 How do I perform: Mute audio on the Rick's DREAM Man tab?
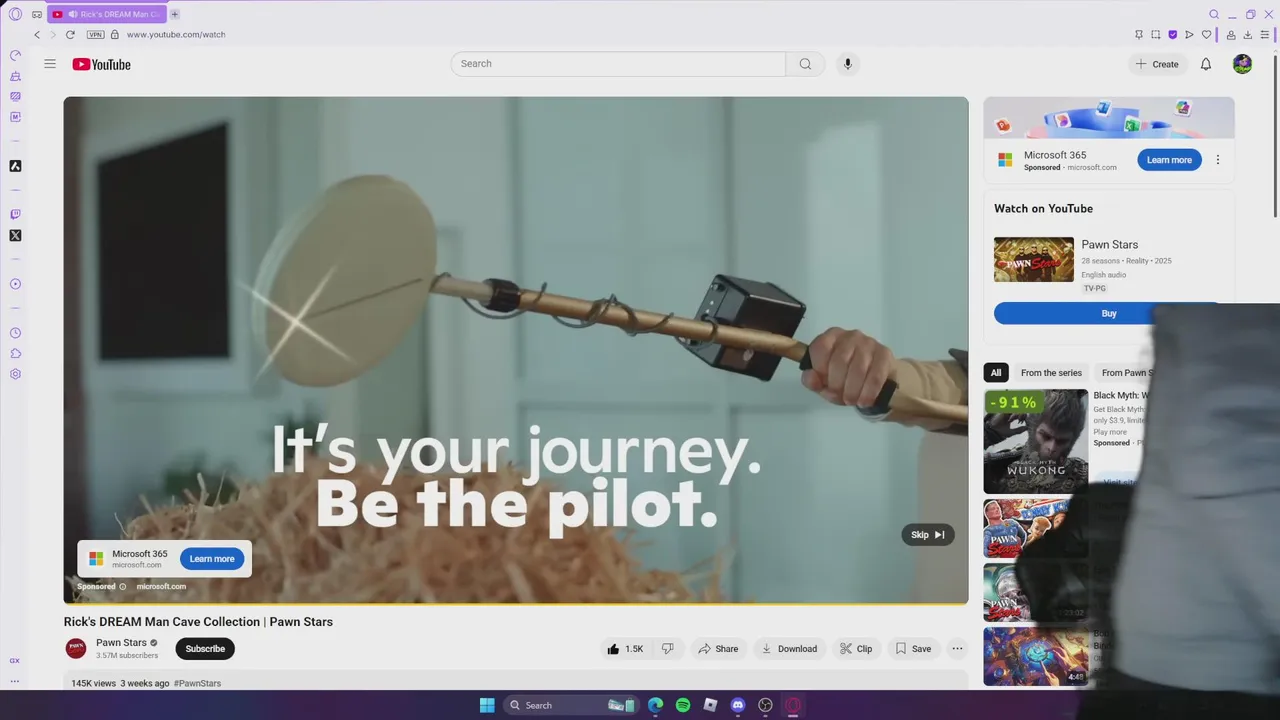(x=73, y=14)
